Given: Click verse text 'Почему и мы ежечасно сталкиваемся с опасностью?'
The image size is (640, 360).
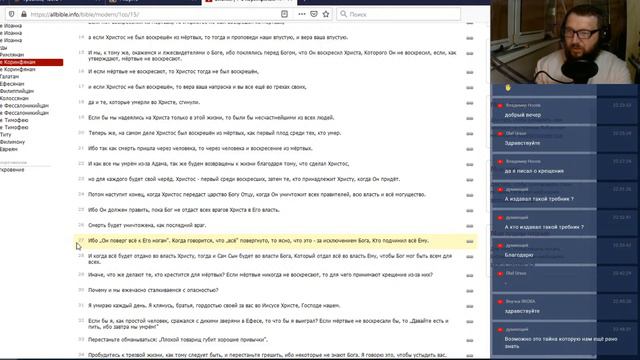Looking at the screenshot, I should [x=153, y=290].
